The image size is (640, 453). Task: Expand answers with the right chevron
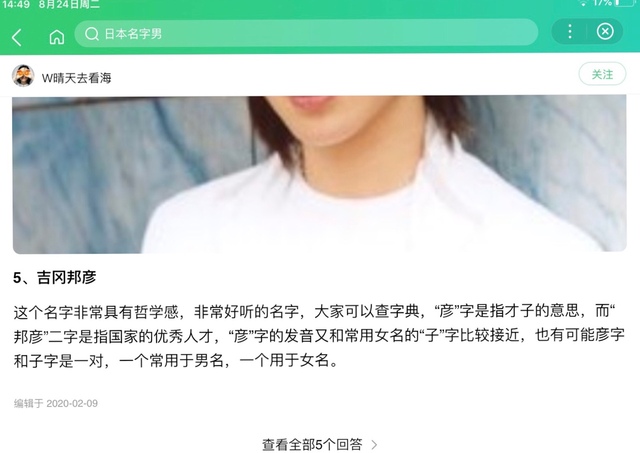(x=374, y=444)
